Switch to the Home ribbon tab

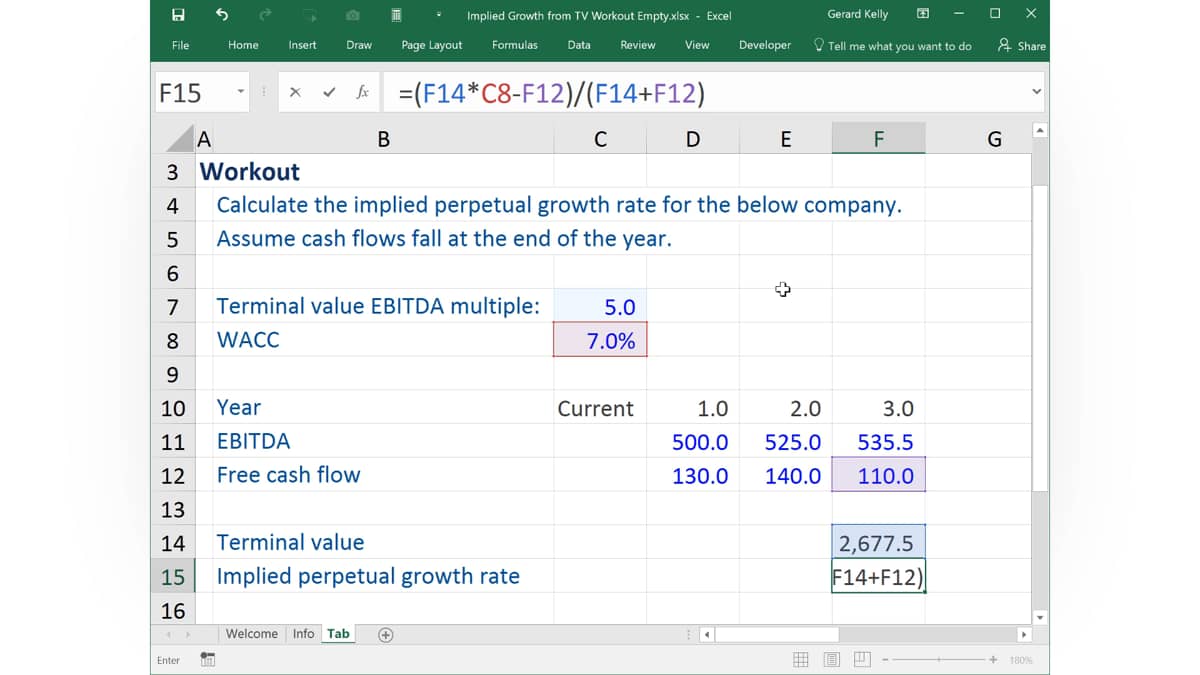point(243,45)
